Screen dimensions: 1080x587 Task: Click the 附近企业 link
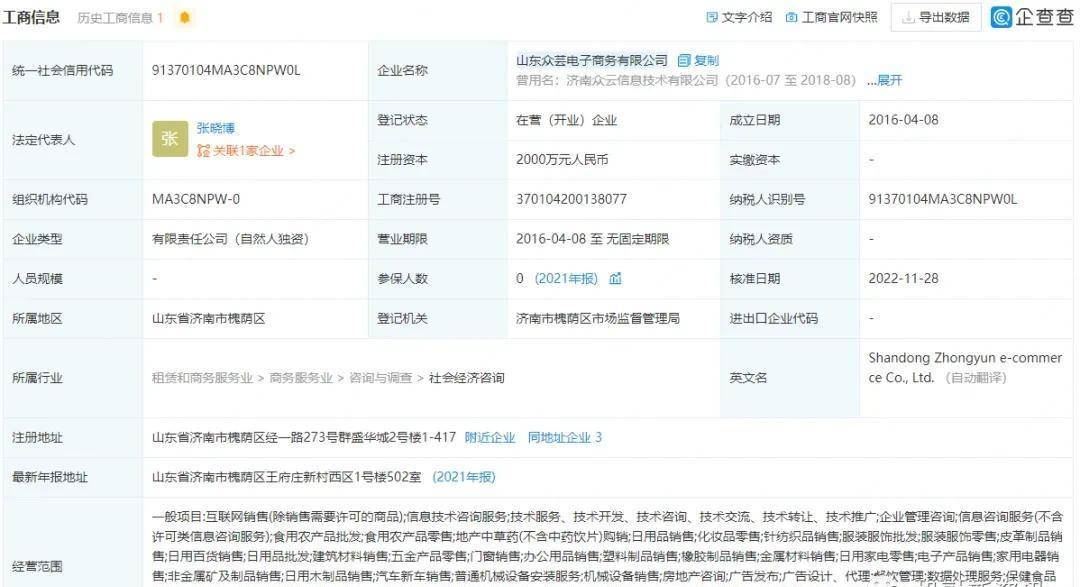point(490,437)
